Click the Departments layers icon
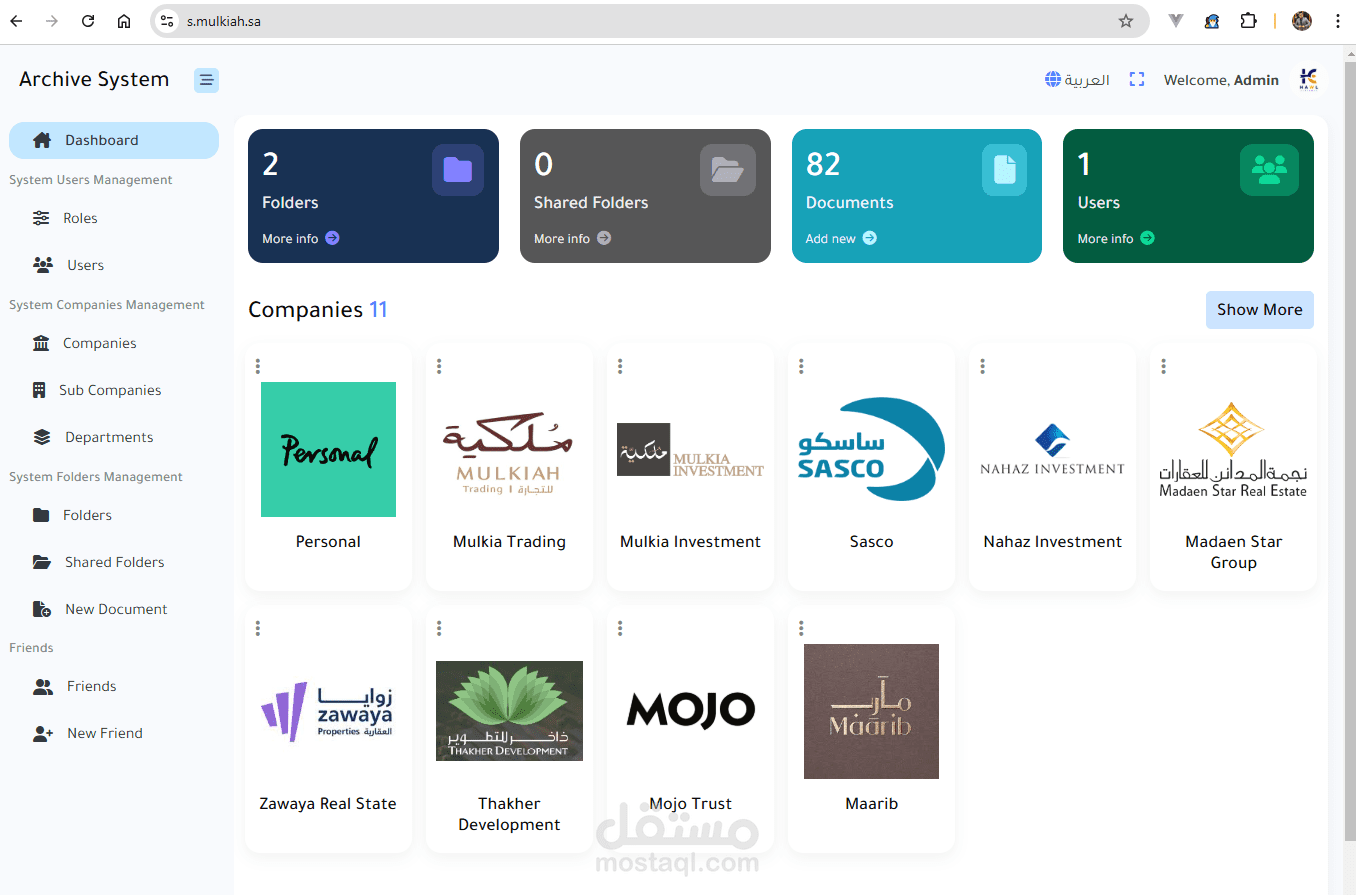 coord(42,437)
